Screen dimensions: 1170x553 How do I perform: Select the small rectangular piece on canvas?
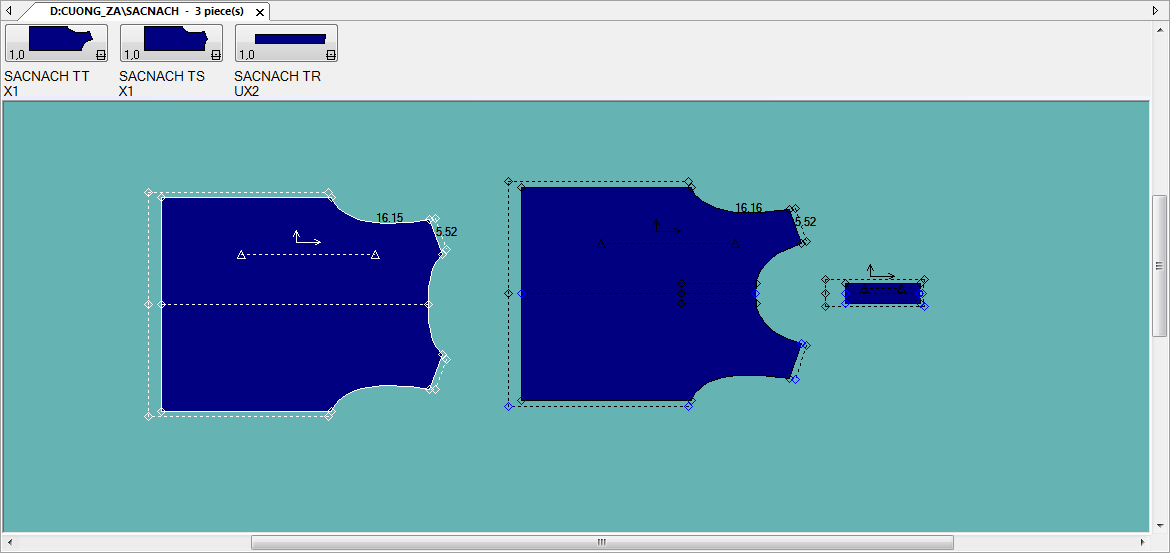point(883,294)
